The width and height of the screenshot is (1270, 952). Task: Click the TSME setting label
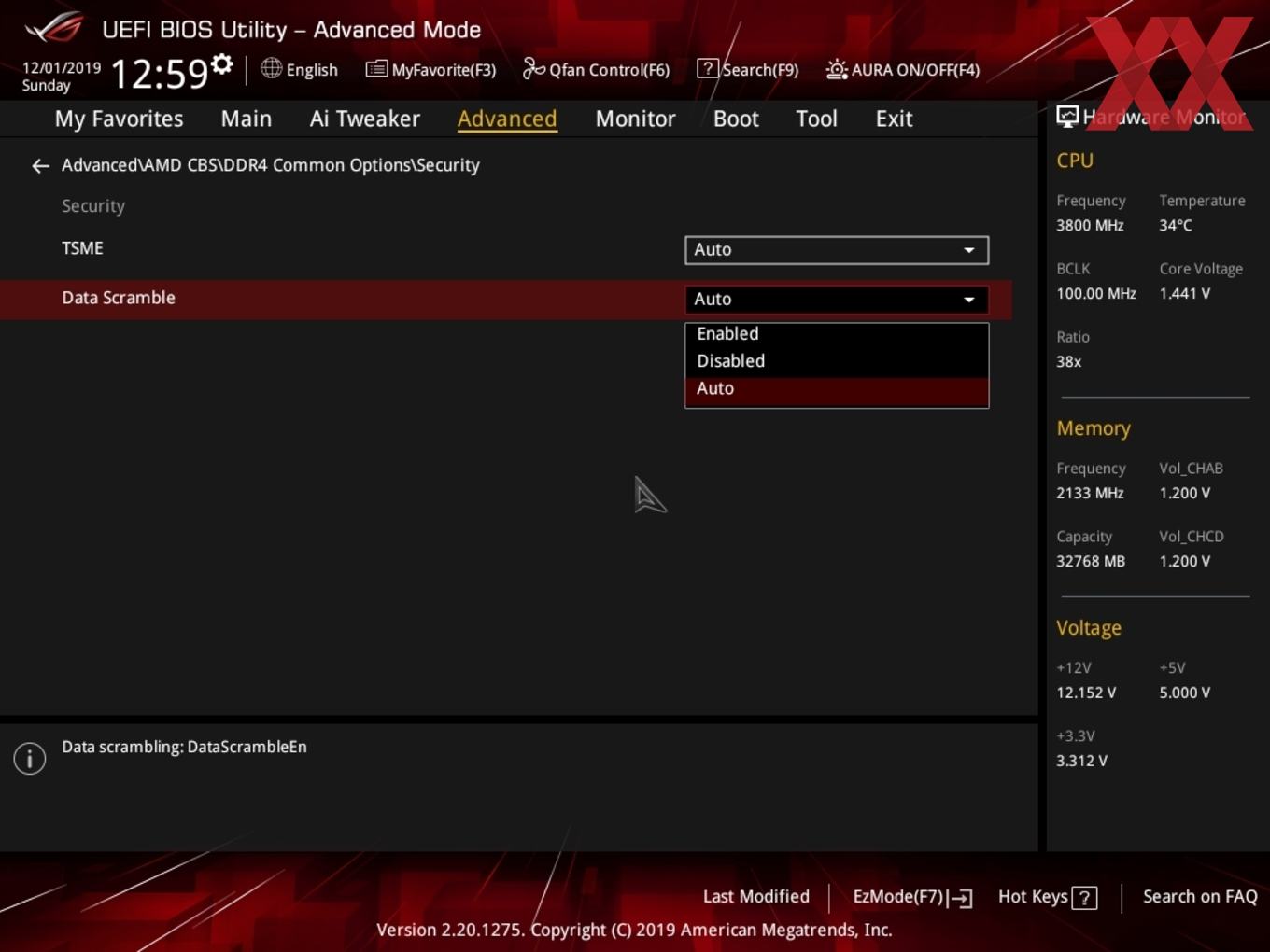82,248
